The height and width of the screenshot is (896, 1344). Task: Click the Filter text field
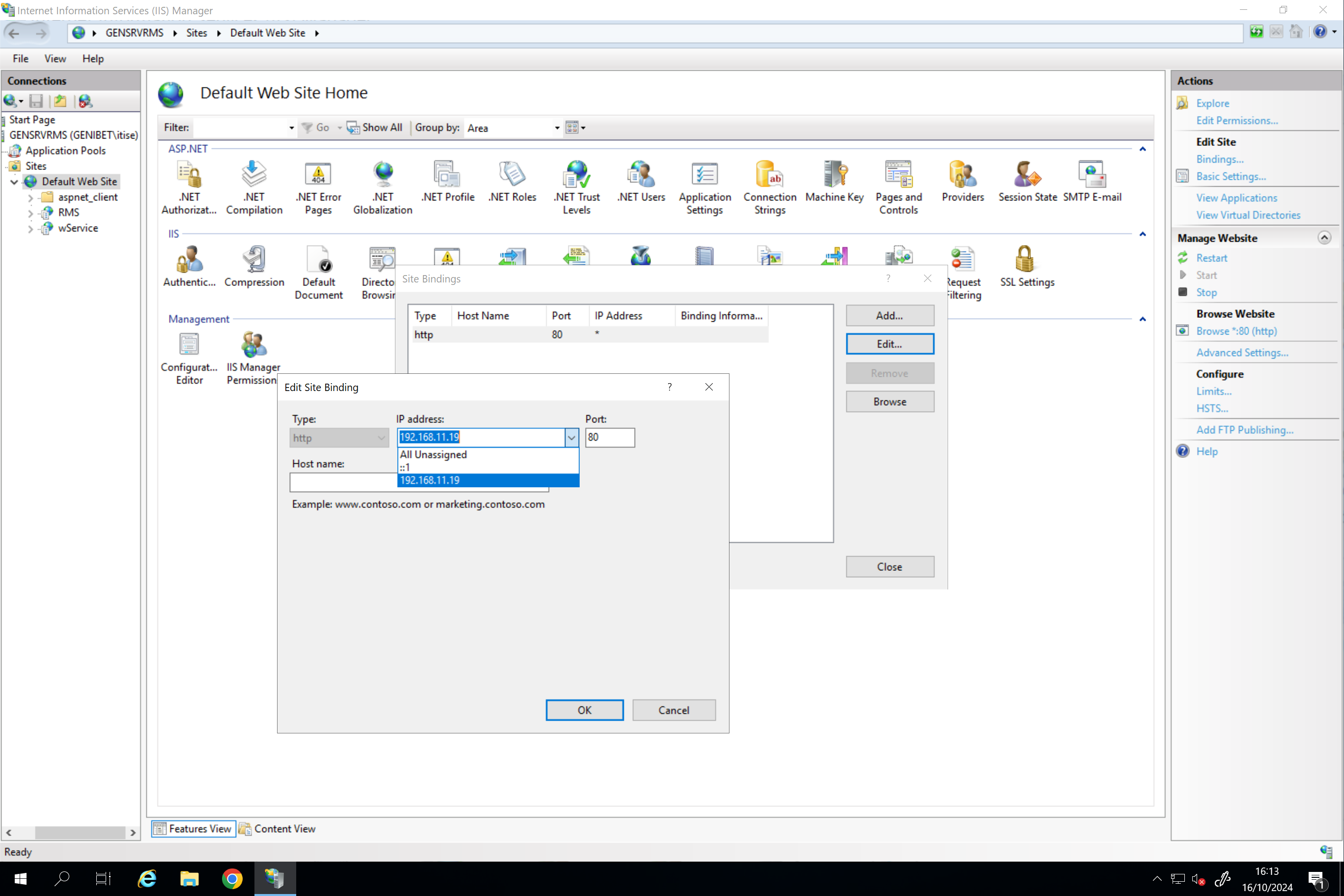pos(240,128)
